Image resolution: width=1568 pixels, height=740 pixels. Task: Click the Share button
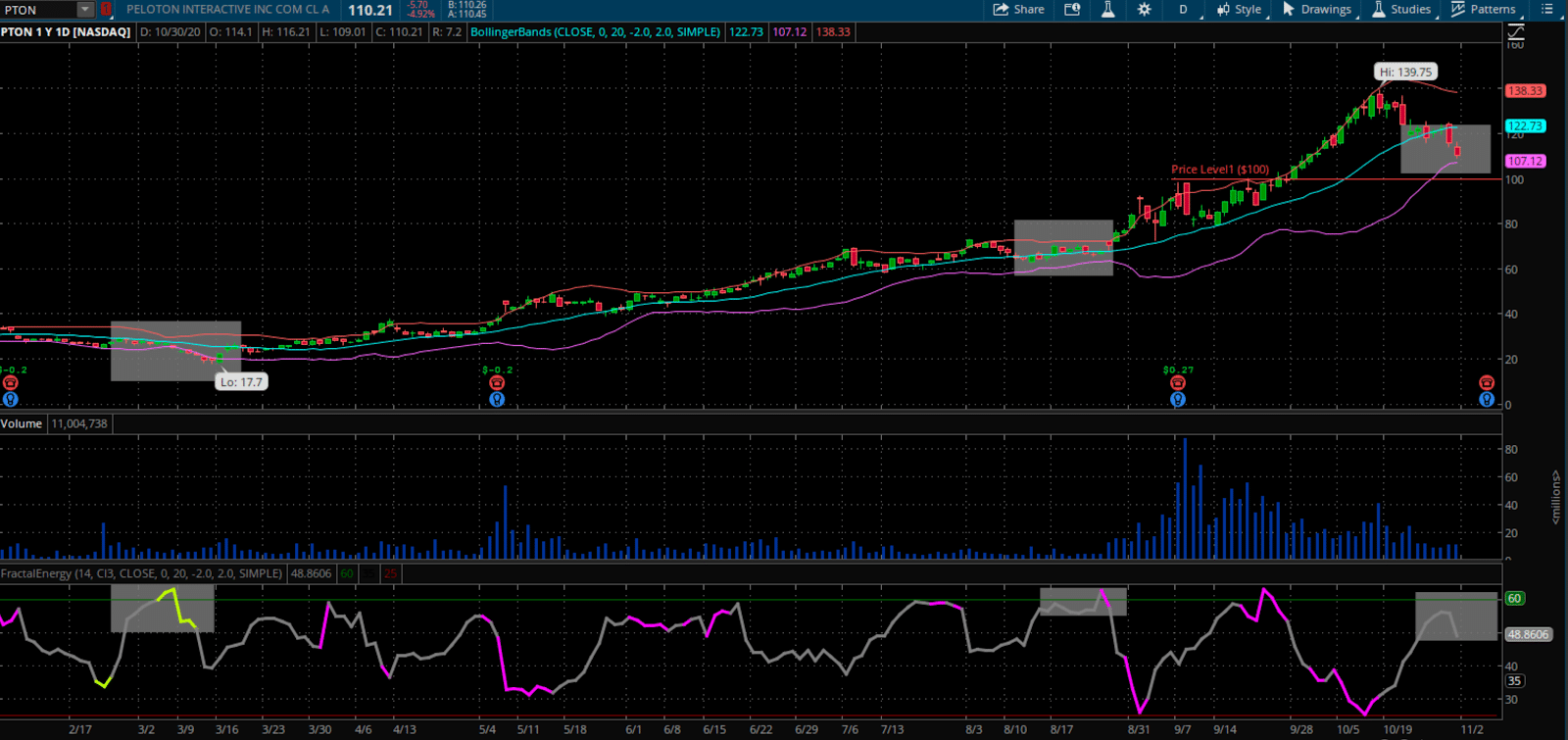[x=1018, y=10]
